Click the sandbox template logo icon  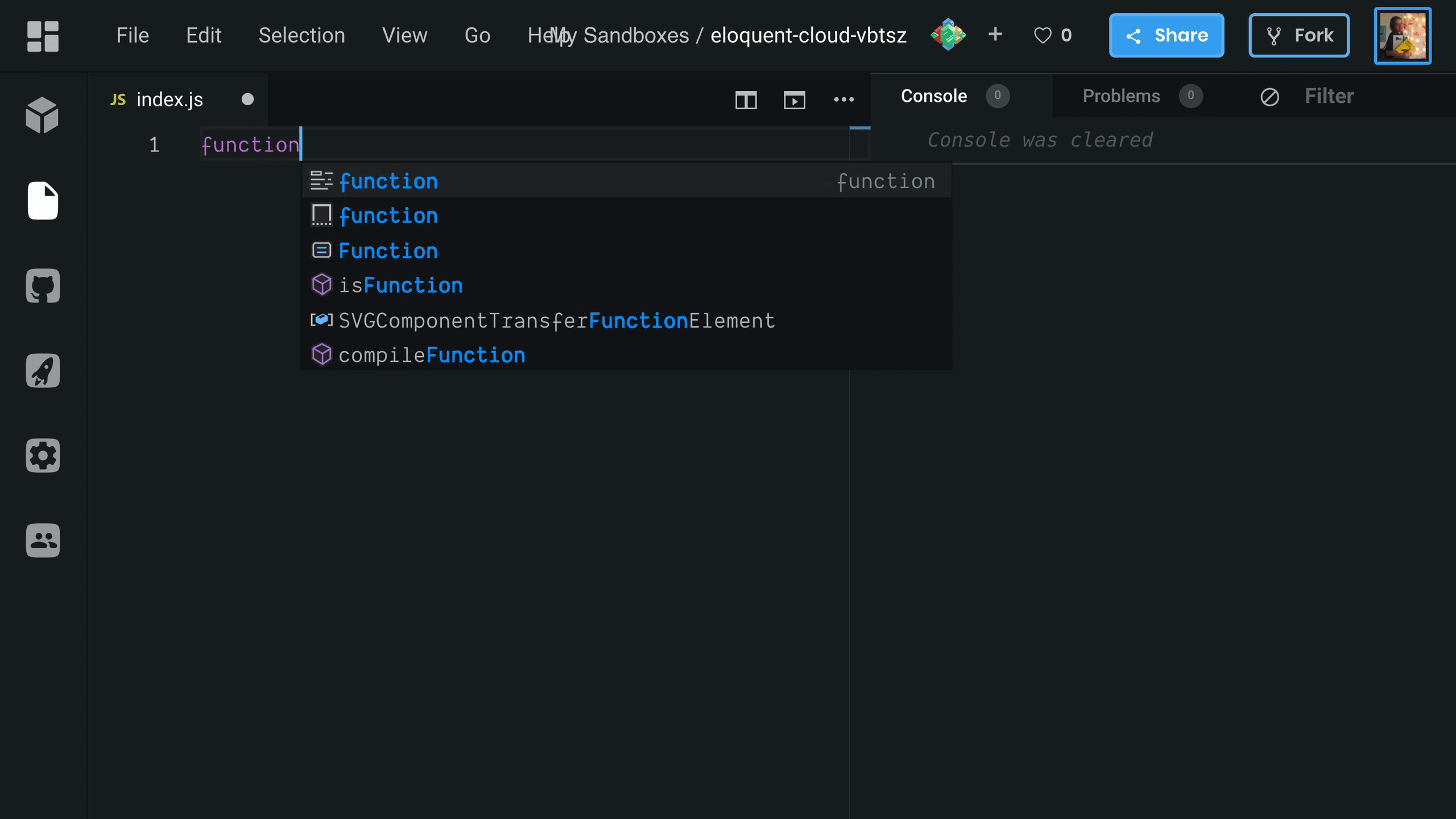(948, 35)
